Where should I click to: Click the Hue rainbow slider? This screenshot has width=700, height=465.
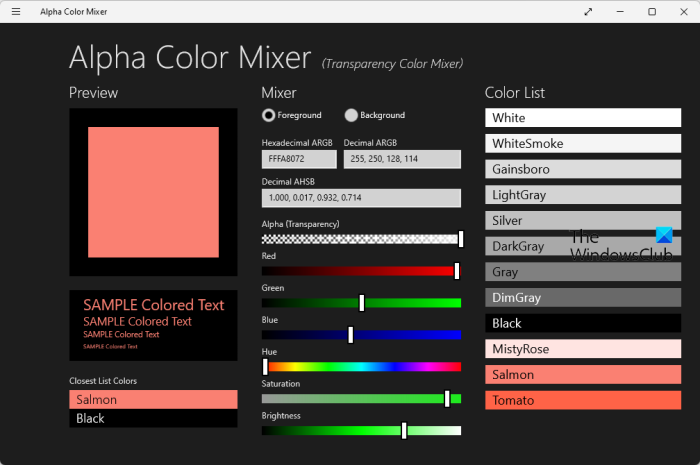361,367
